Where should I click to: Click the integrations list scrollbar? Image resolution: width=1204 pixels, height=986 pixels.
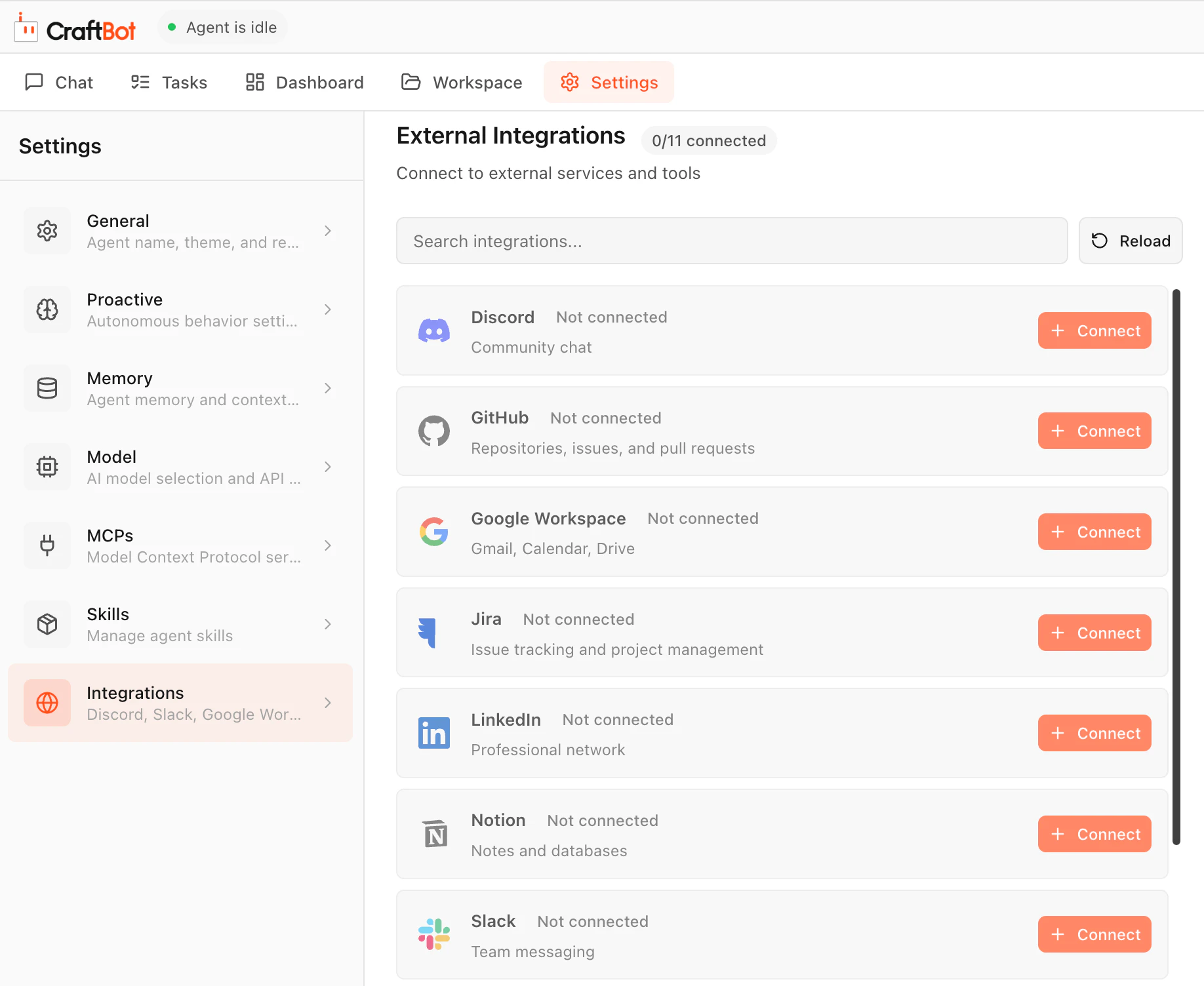(1176, 567)
